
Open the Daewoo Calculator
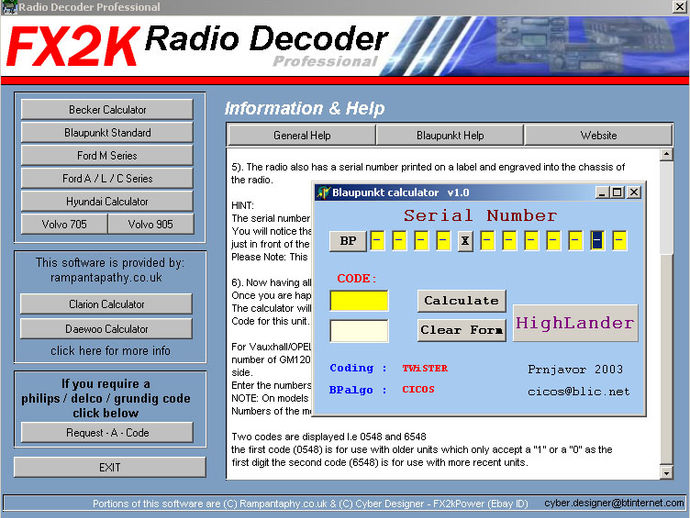pos(106,328)
